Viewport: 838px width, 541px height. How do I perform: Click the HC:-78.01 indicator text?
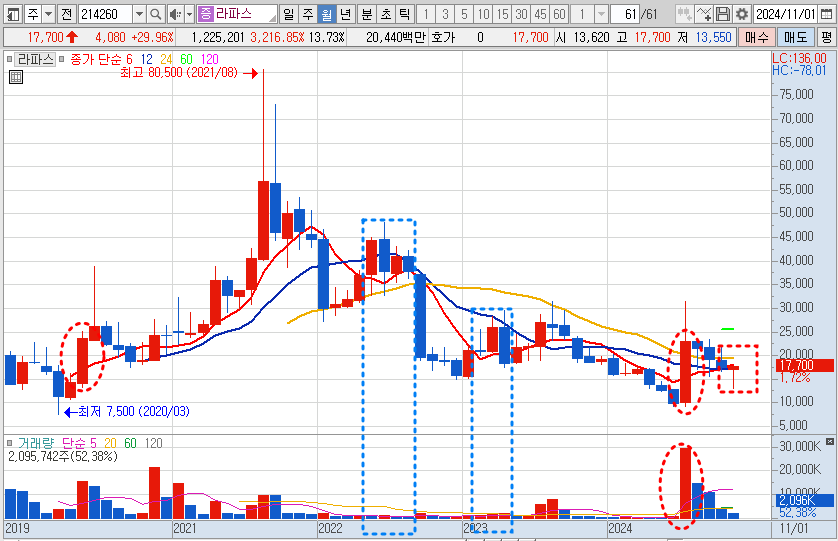800,71
